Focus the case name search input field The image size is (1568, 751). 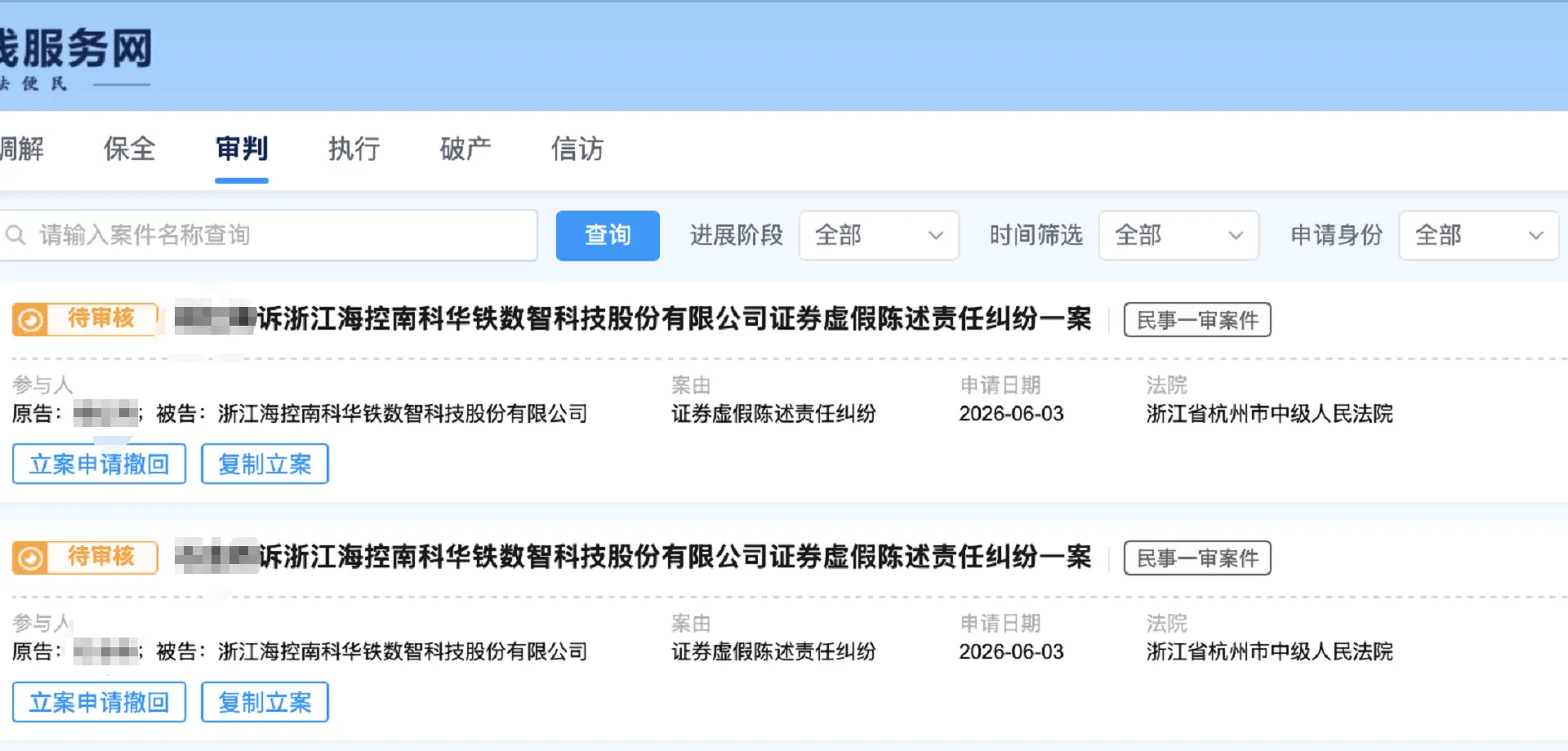pyautogui.click(x=268, y=235)
